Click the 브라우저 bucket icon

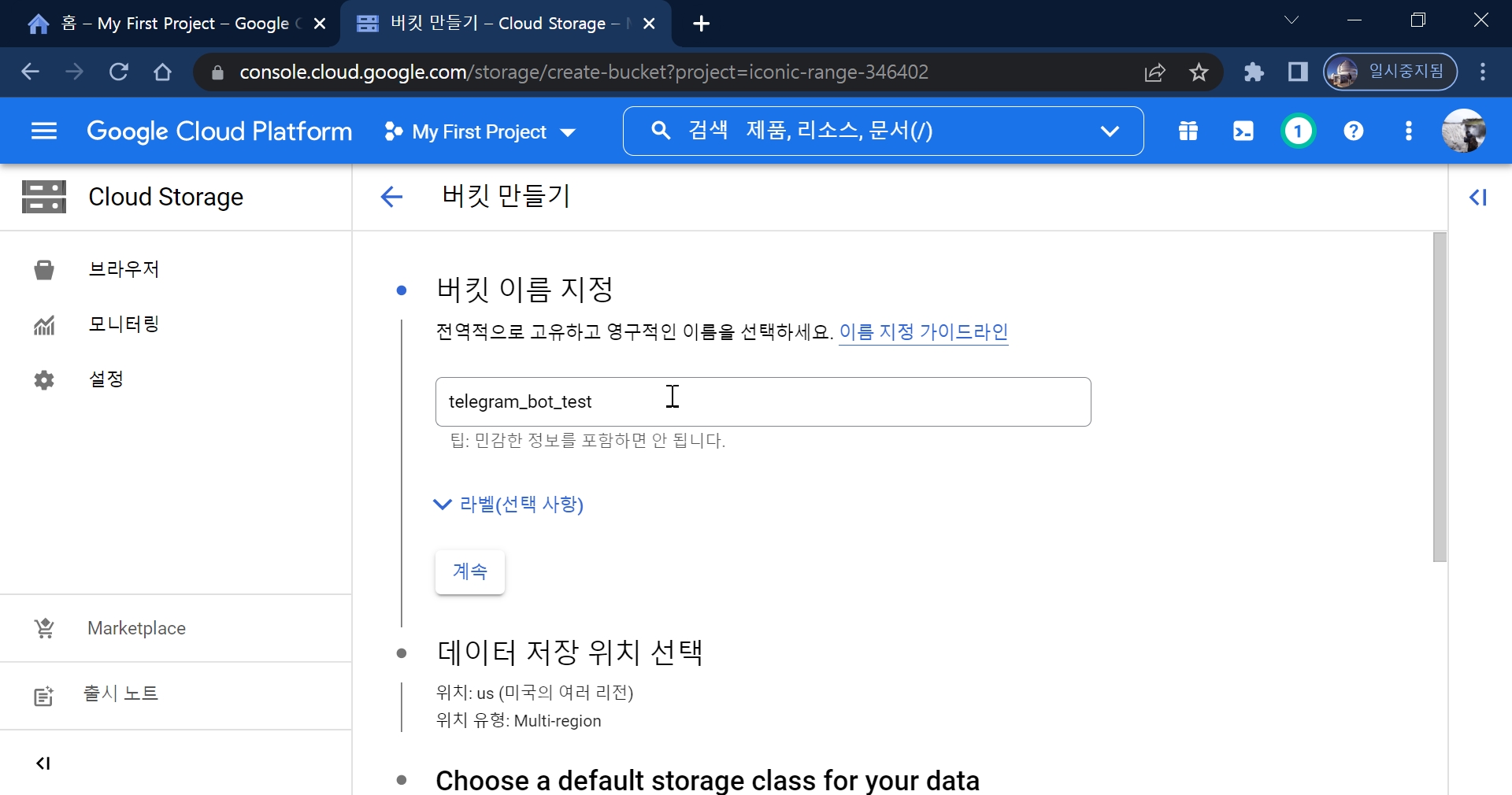44,269
